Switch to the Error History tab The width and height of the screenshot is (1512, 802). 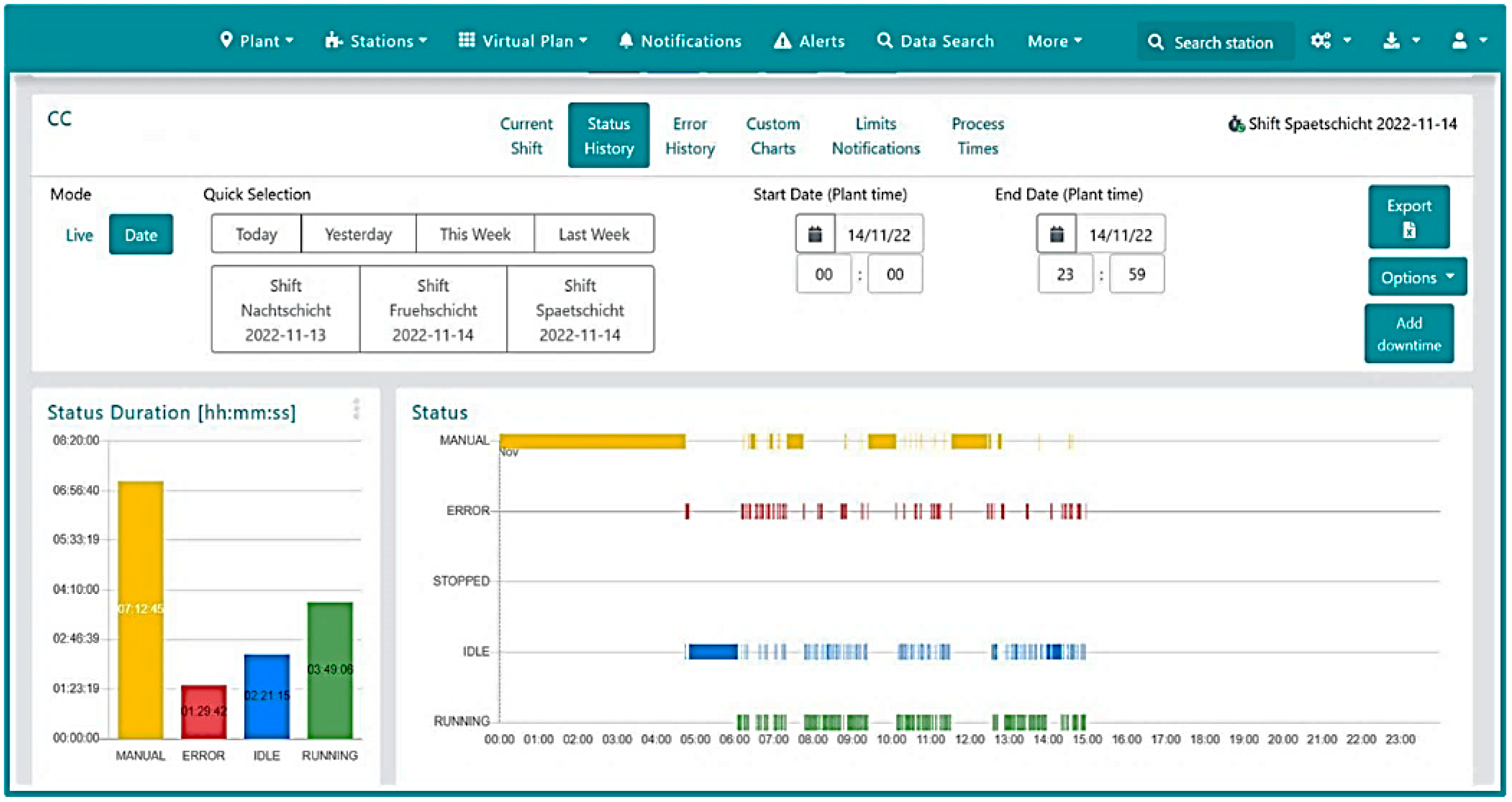point(690,135)
